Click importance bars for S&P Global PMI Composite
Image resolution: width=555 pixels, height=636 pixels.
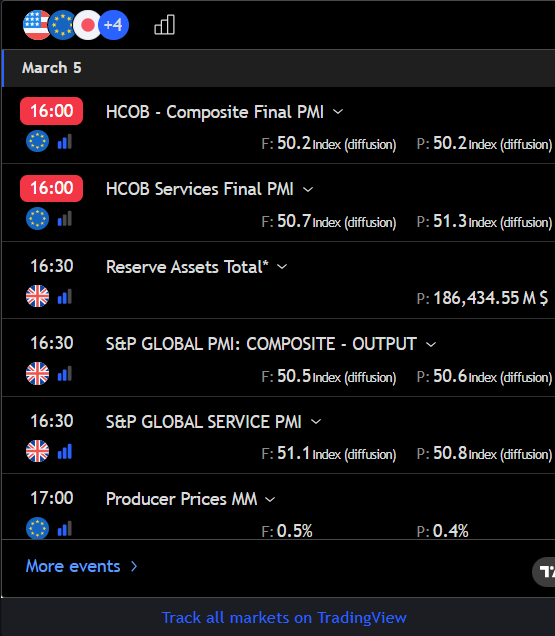(65, 374)
